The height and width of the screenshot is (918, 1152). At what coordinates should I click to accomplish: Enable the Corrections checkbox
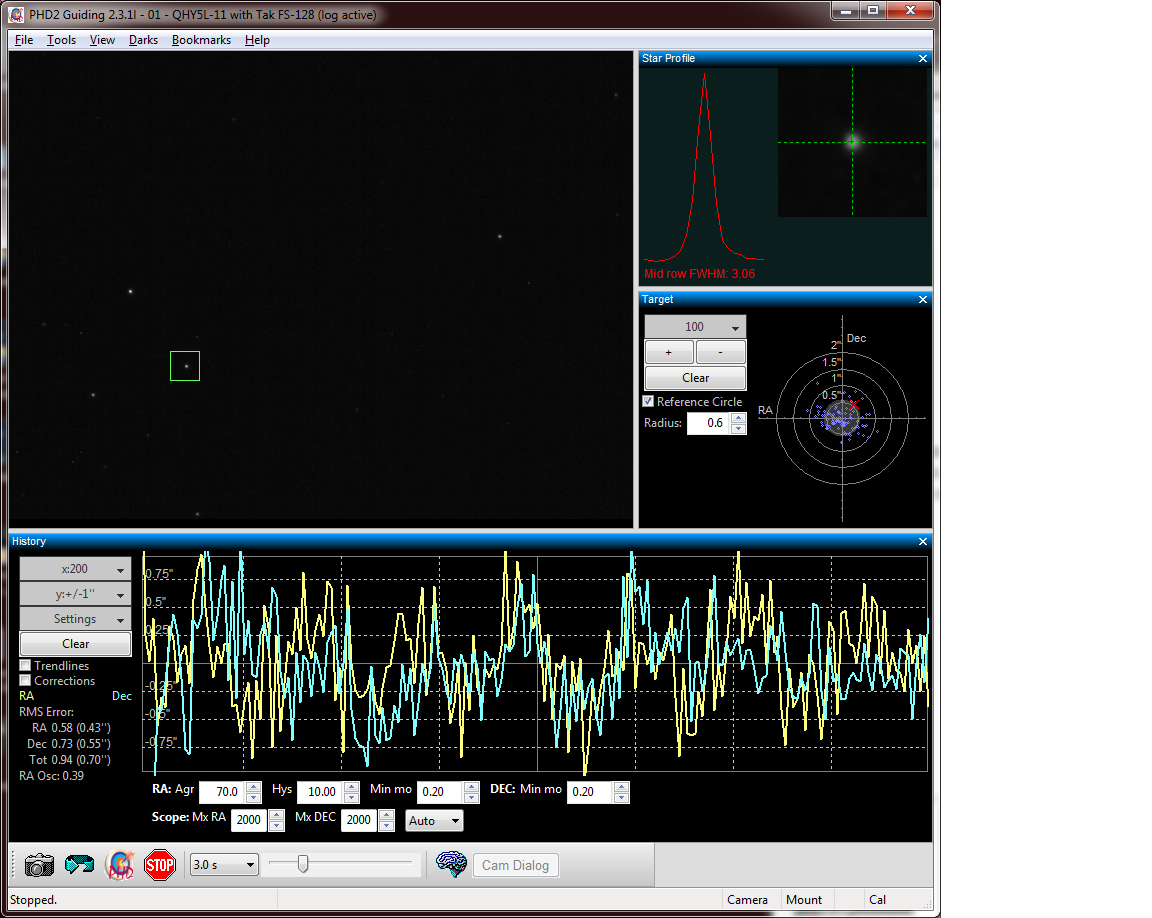26,681
